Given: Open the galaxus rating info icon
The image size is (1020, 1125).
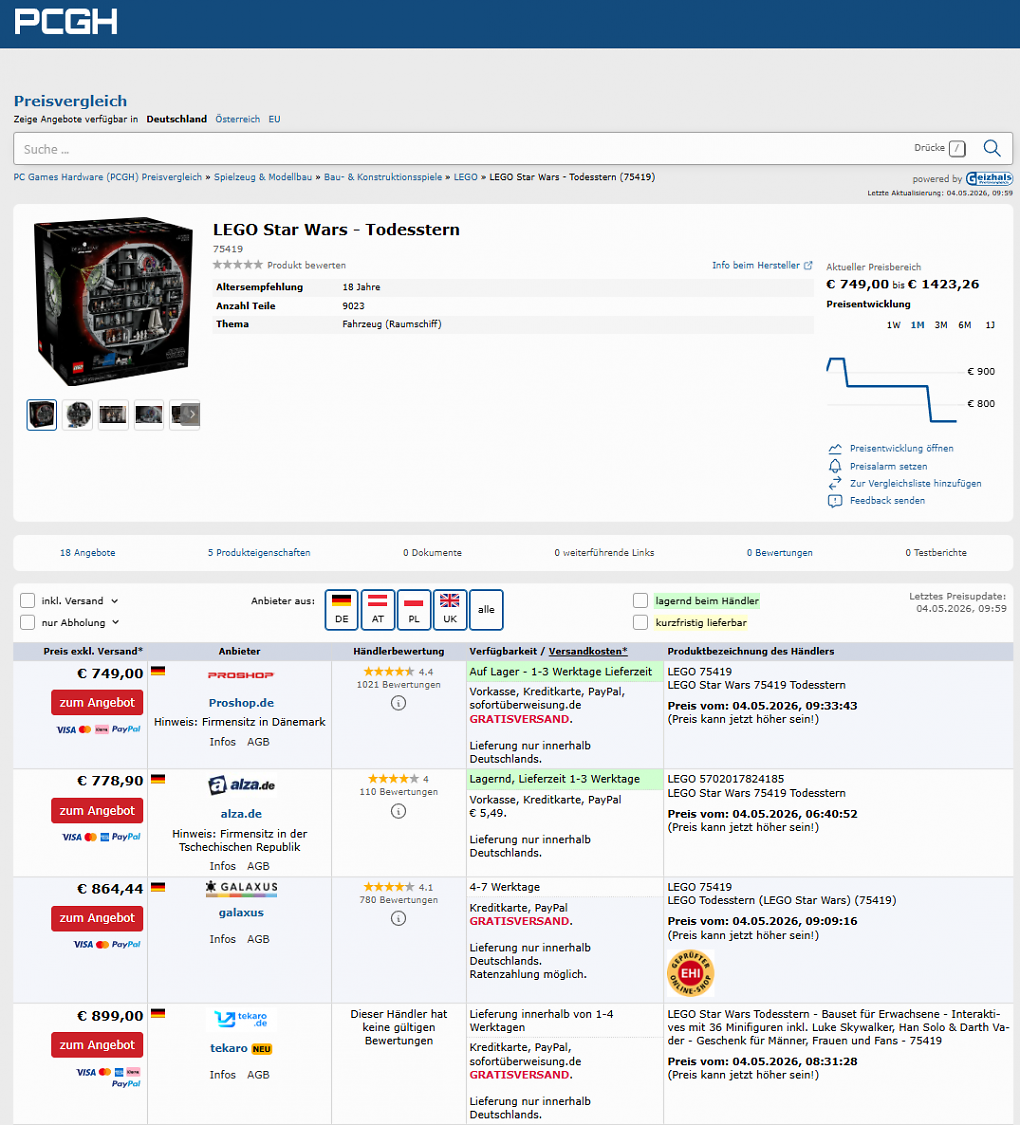Looking at the screenshot, I should tap(399, 918).
